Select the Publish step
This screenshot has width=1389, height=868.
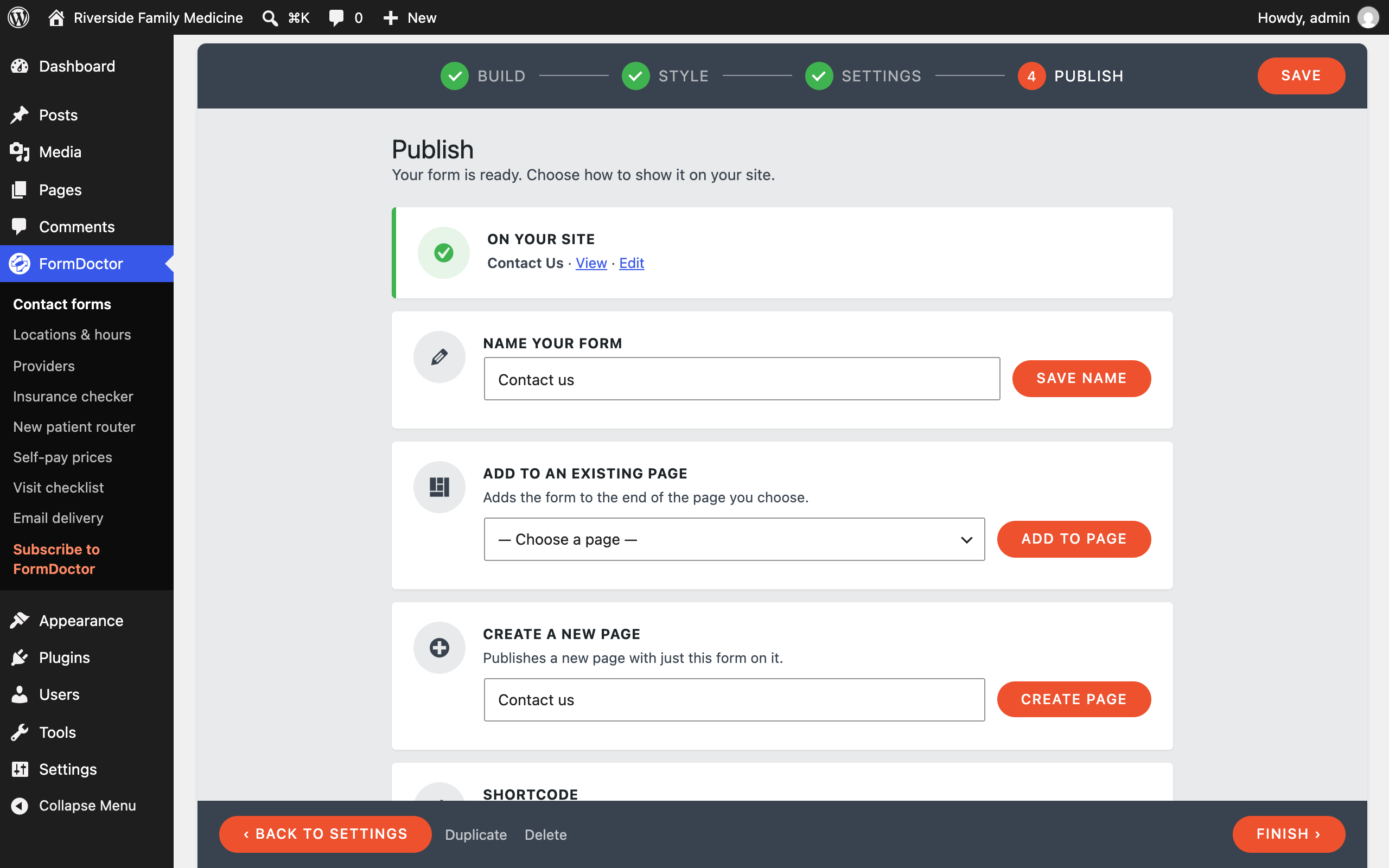pyautogui.click(x=1071, y=76)
